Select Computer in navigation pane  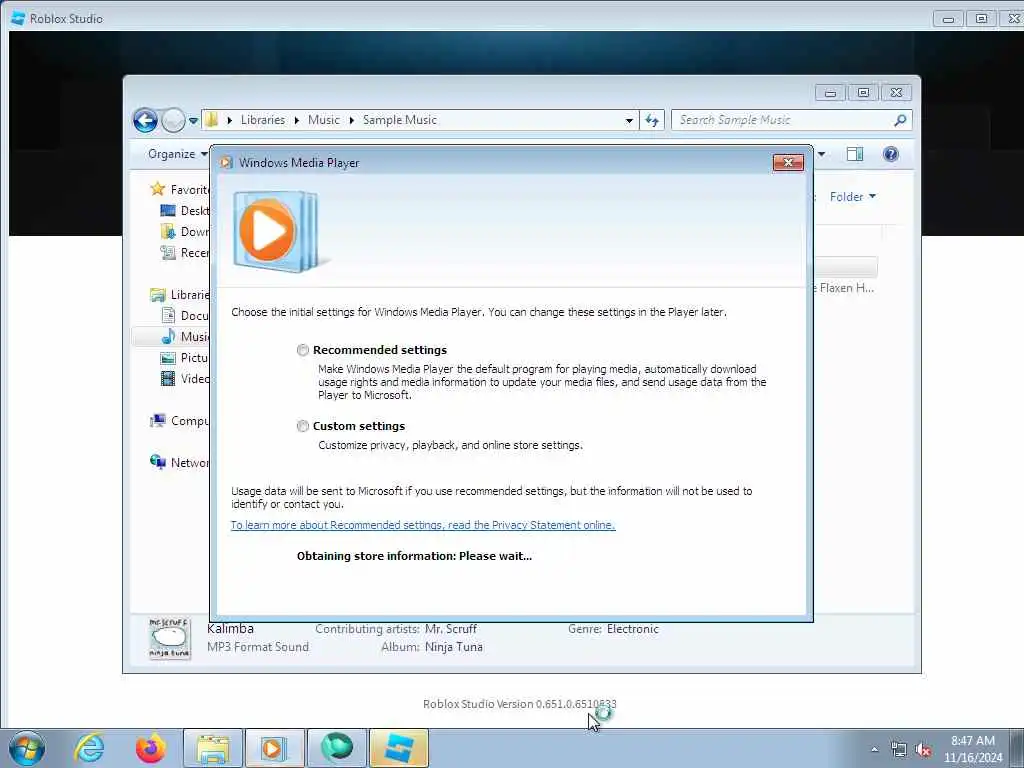tap(180, 421)
